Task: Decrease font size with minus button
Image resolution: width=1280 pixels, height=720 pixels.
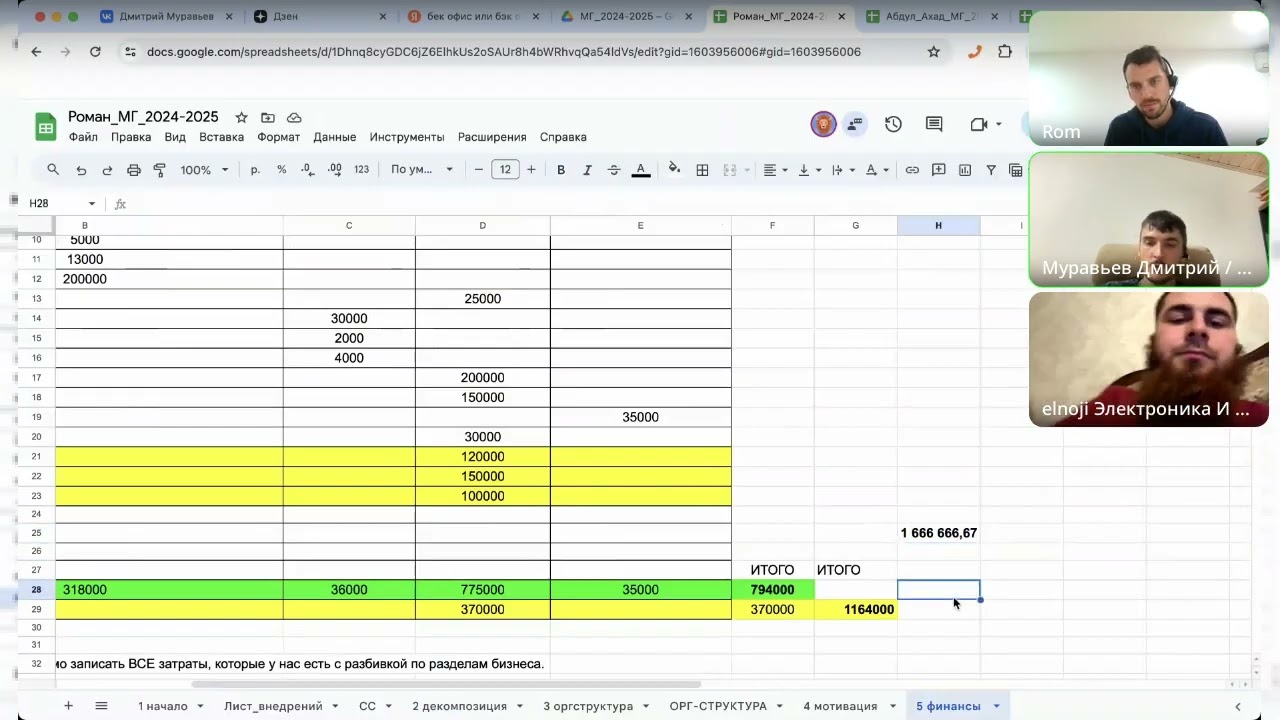Action: (479, 170)
